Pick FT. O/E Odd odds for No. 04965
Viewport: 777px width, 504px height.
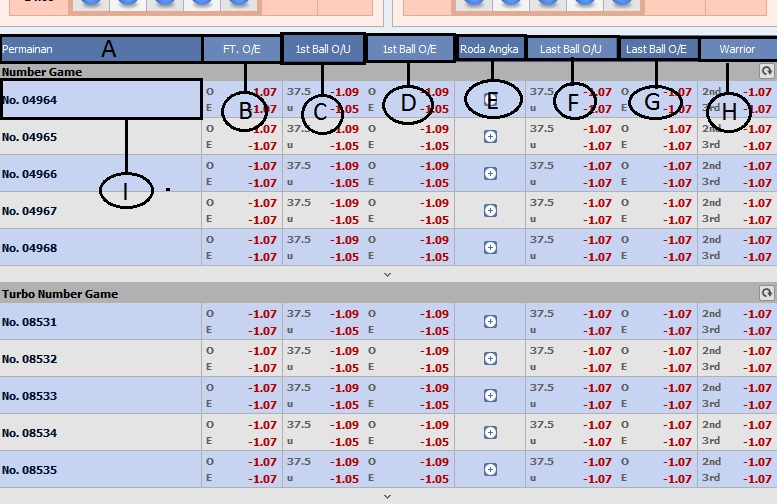pos(263,129)
